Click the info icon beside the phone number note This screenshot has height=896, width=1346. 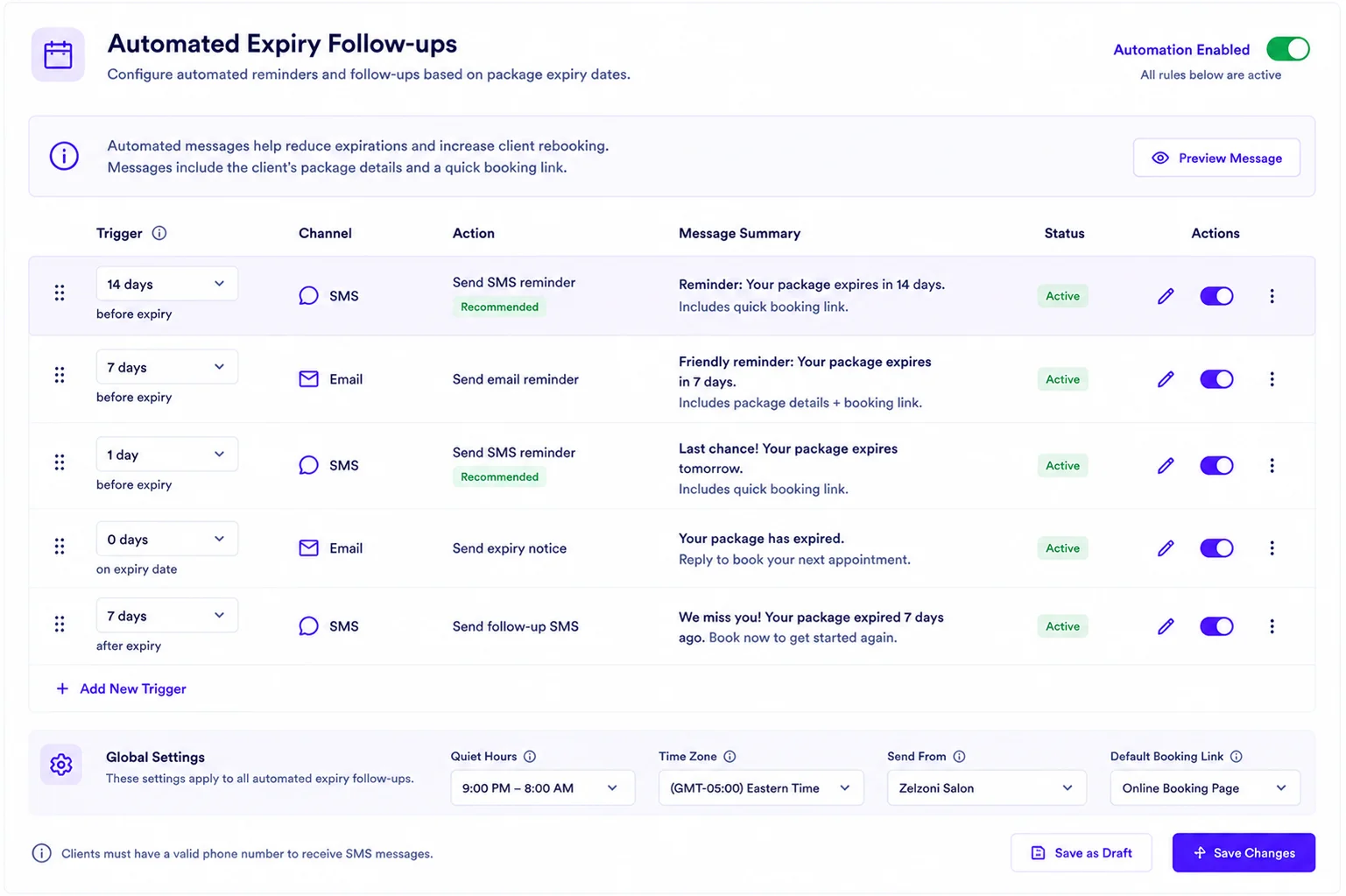pos(41,853)
